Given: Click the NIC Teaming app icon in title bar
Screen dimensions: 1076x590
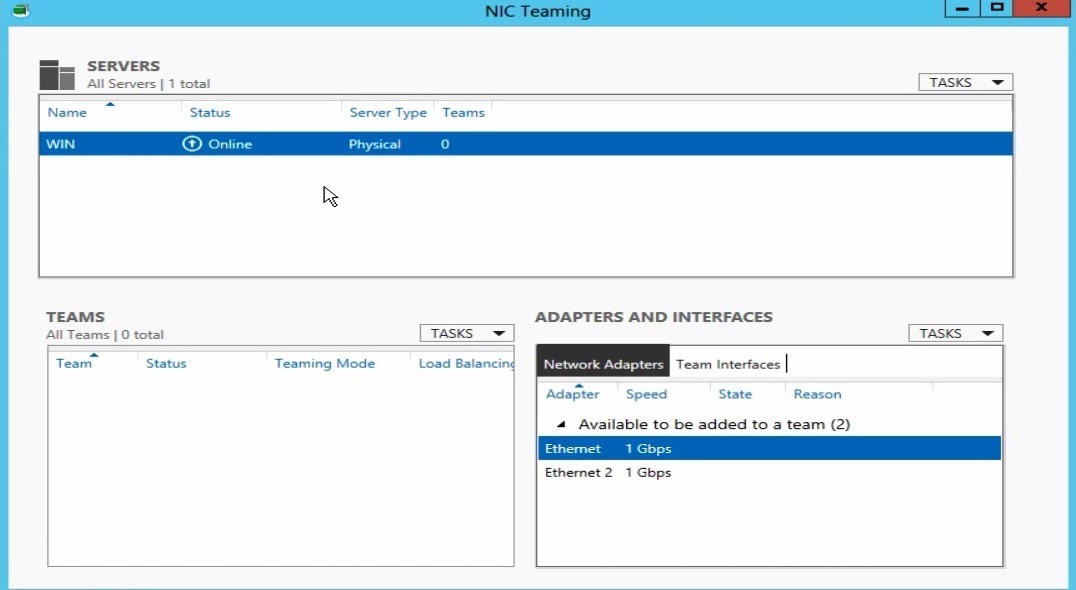Looking at the screenshot, I should pos(21,10).
